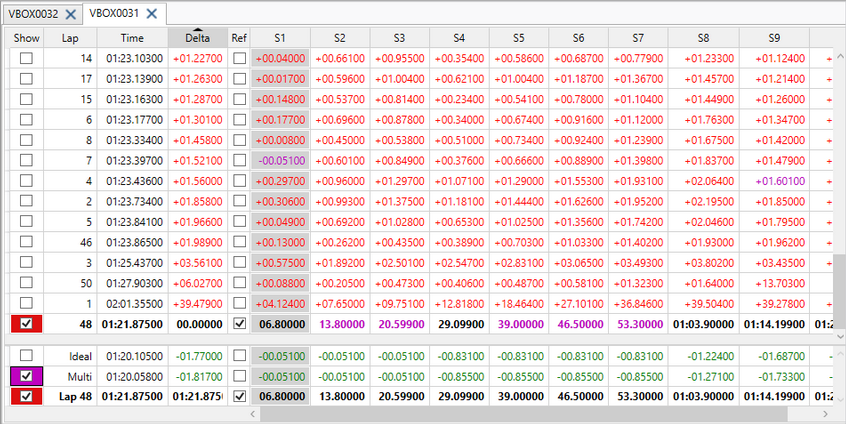846x424 pixels.
Task: Sort by the Delta column header
Action: coord(197,37)
